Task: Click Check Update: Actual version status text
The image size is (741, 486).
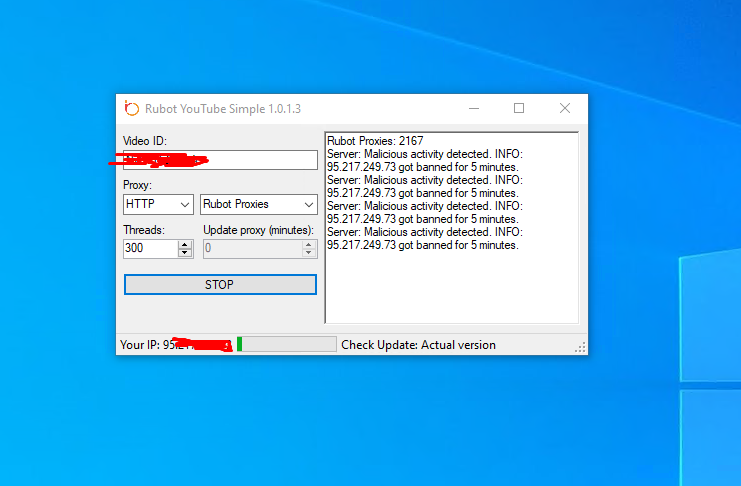Action: coord(418,345)
